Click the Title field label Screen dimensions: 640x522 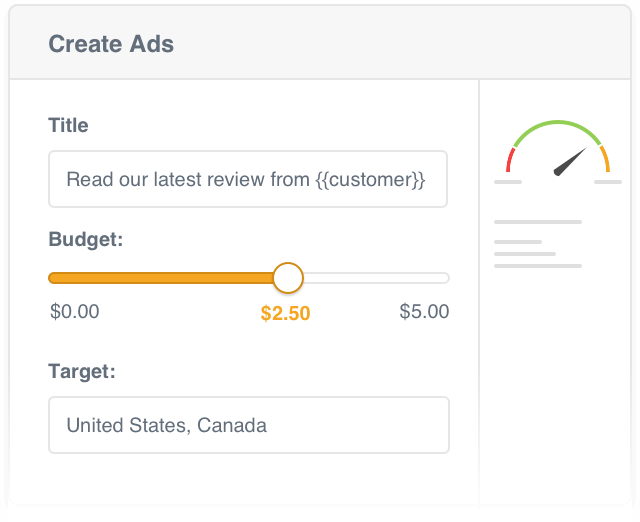coord(68,126)
